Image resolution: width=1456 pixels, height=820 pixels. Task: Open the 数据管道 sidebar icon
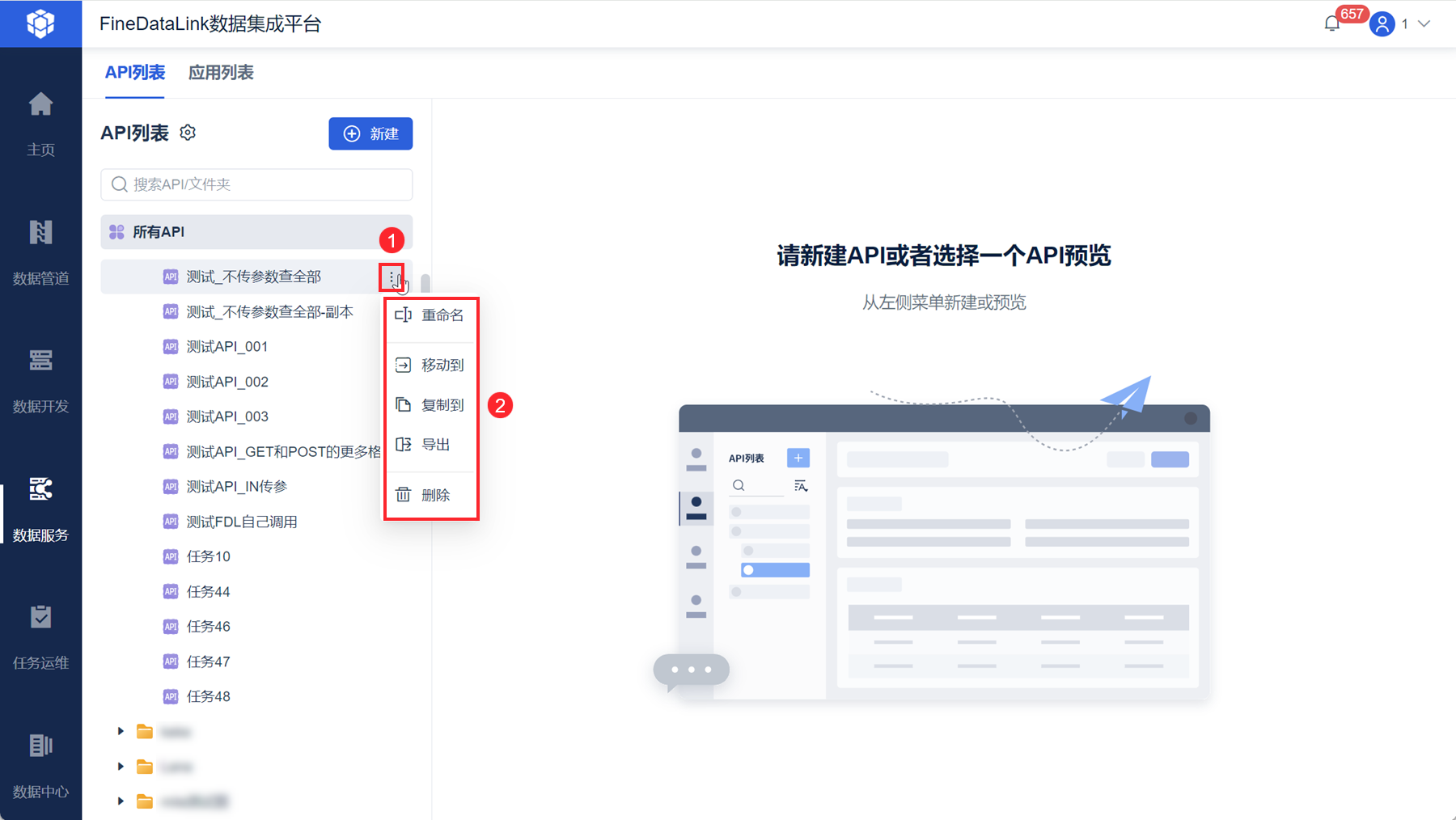[40, 232]
